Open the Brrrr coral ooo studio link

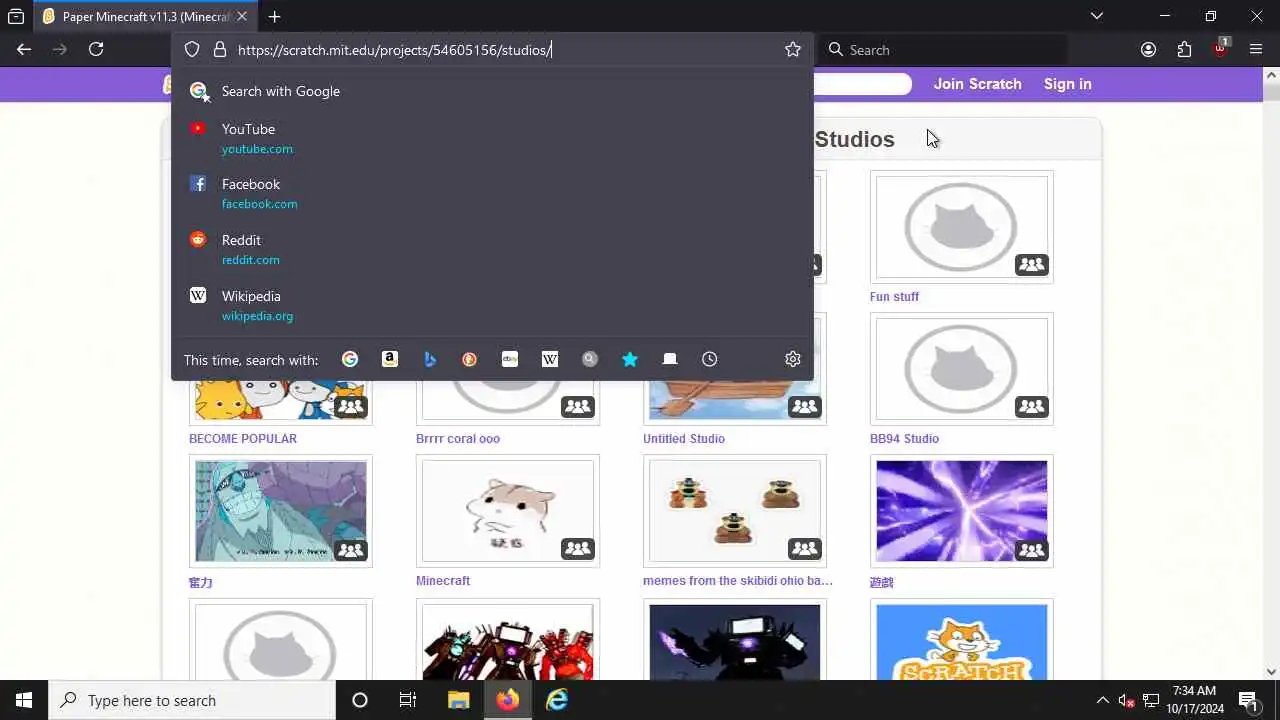(x=458, y=438)
